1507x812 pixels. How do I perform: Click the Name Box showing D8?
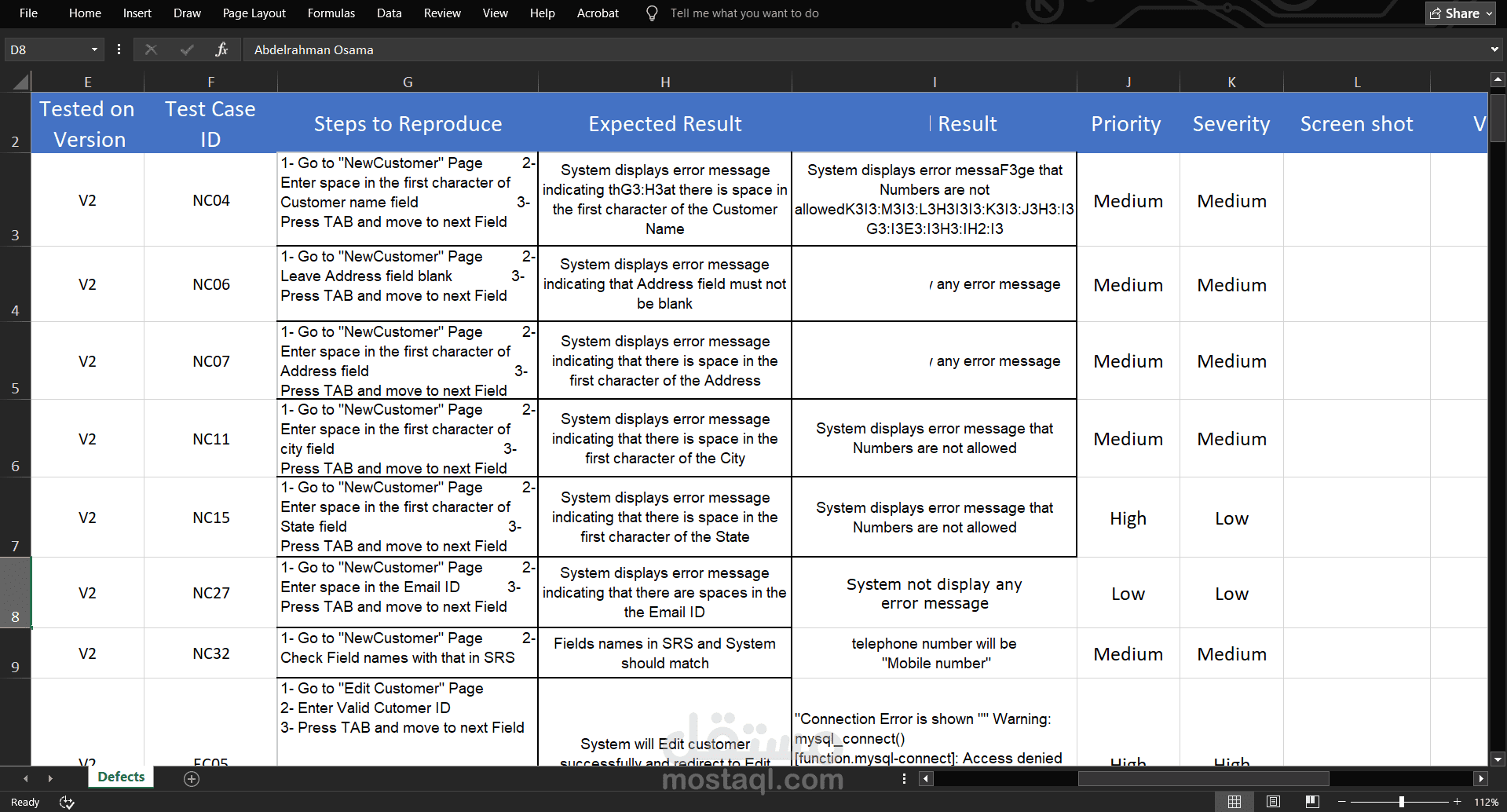[47, 49]
